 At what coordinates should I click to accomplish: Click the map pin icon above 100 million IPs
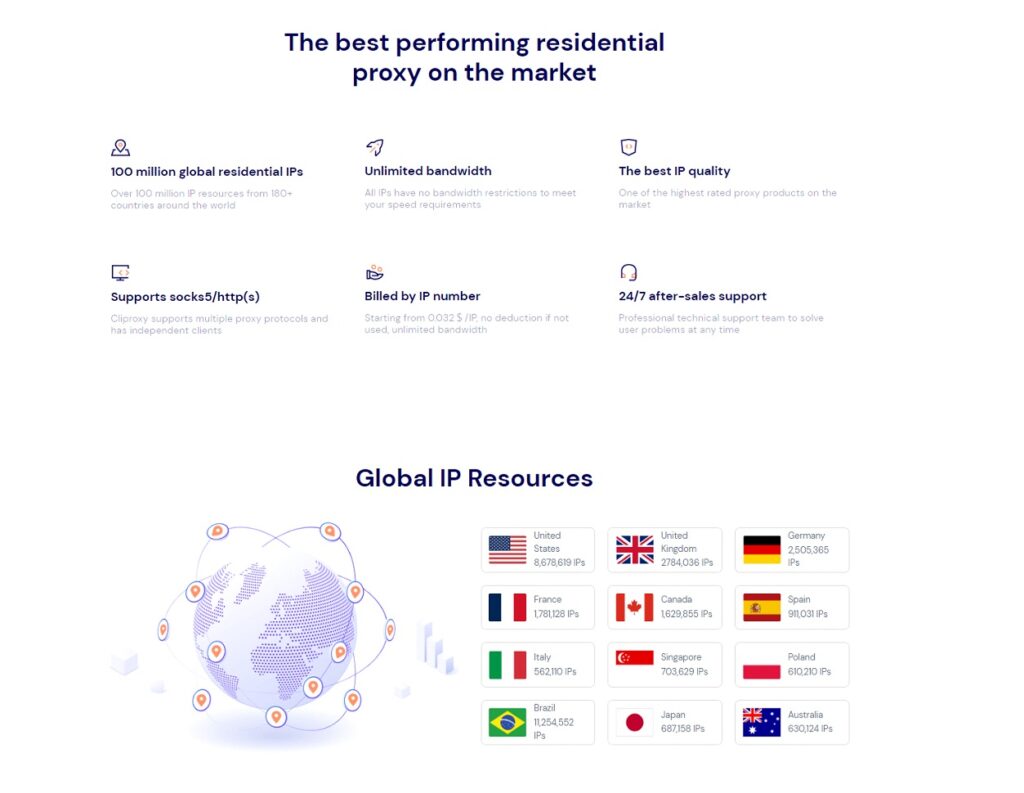[x=120, y=147]
